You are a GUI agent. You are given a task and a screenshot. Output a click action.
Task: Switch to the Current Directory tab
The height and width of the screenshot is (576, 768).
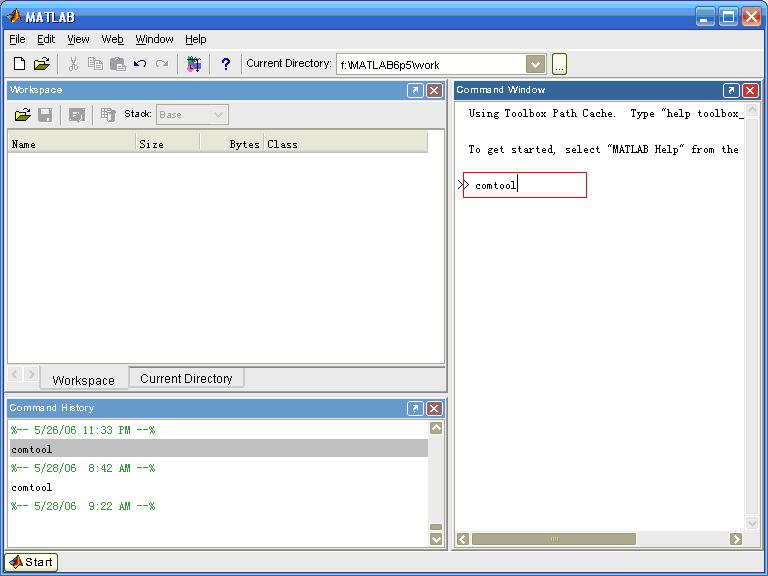point(186,378)
